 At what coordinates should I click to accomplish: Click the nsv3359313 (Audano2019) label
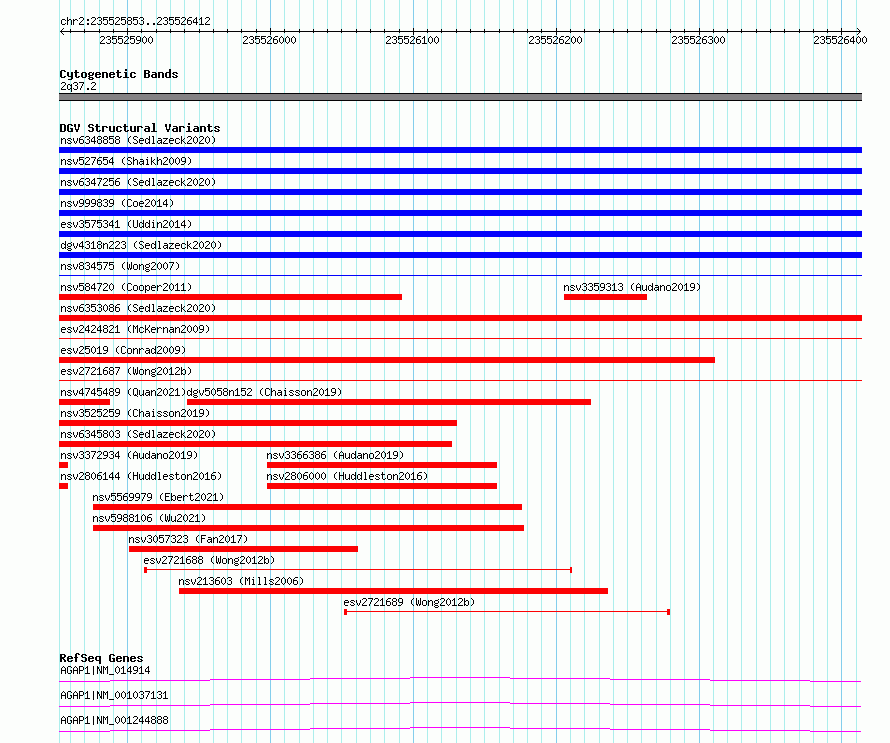click(x=632, y=287)
